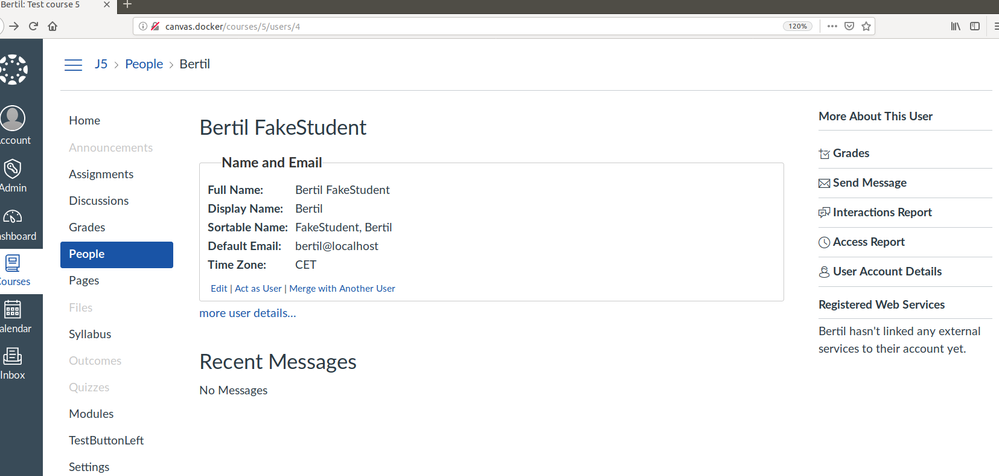Click the 120% zoom level indicator
This screenshot has height=476, width=999.
click(x=798, y=26)
